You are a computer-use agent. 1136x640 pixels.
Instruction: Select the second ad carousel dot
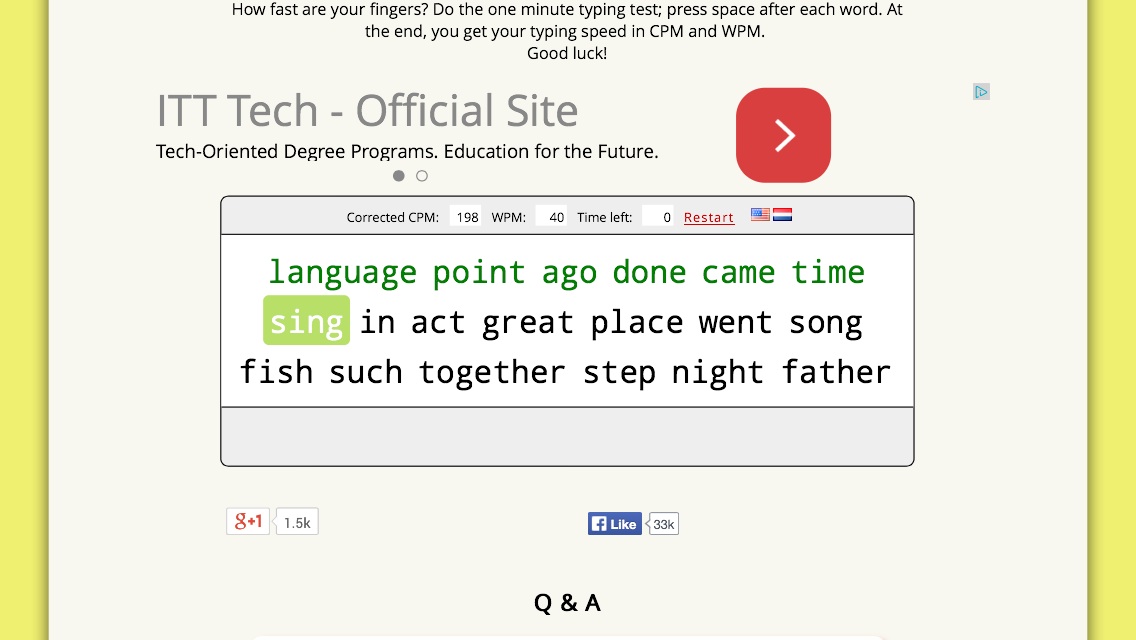[x=422, y=175]
